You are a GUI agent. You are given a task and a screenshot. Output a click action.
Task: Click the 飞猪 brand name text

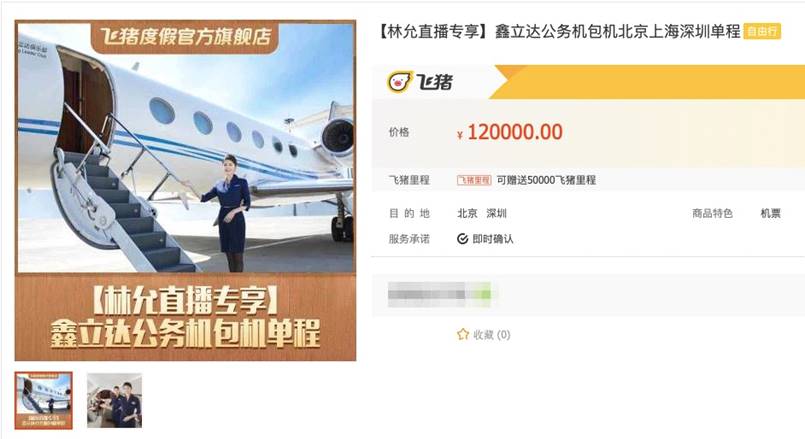(434, 82)
